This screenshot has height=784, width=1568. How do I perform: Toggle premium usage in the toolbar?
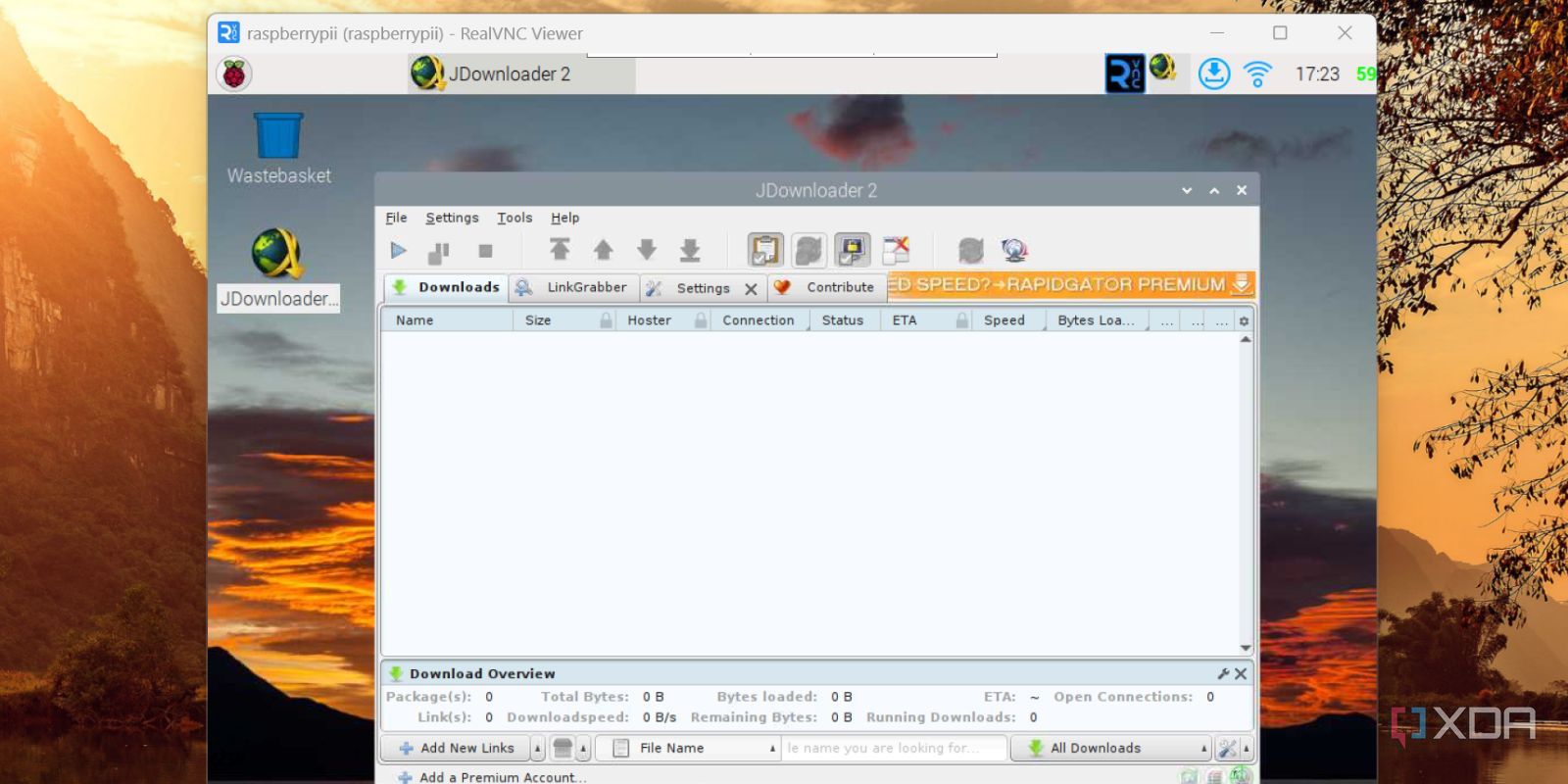pos(852,250)
